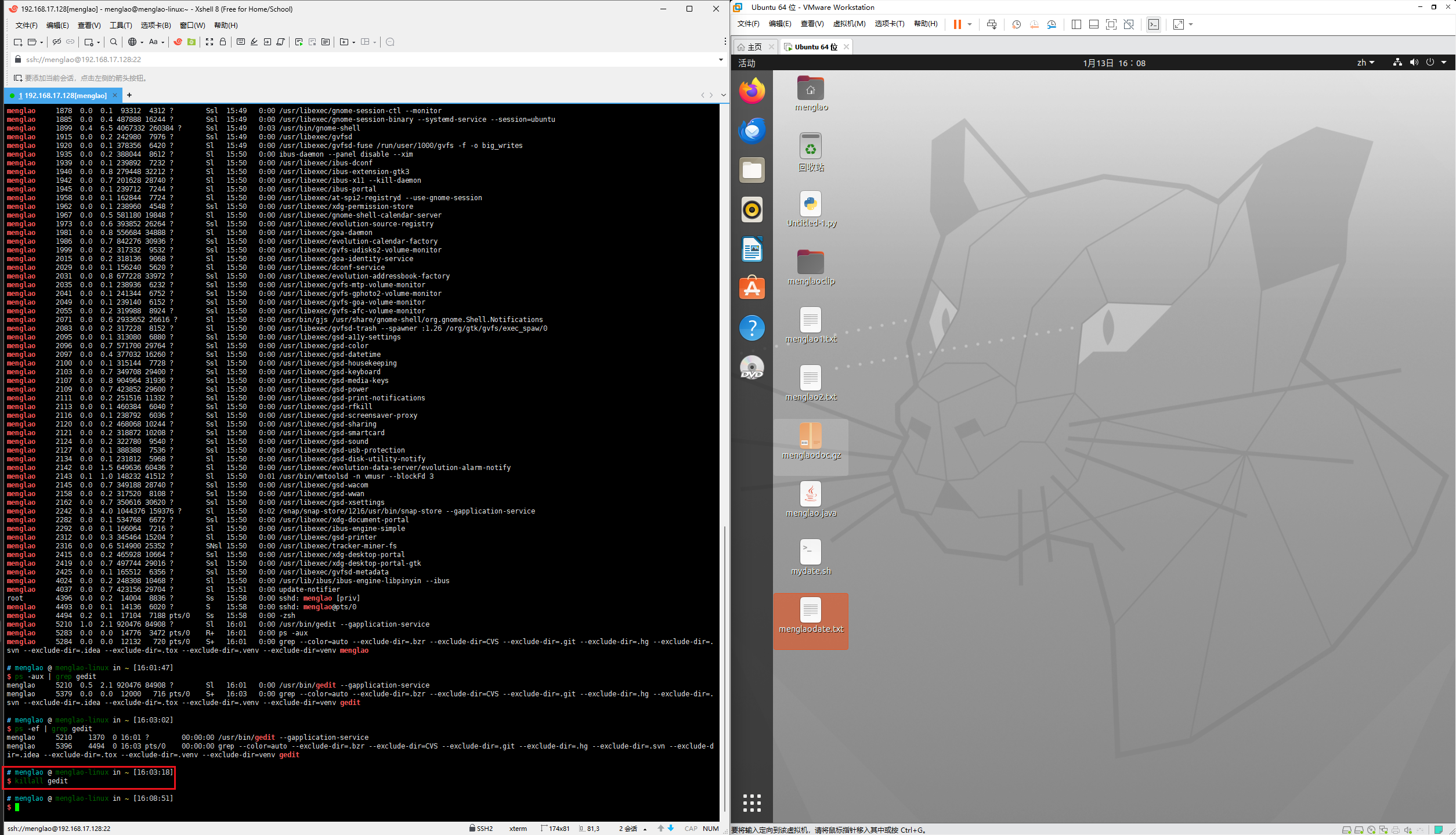The image size is (1456, 835).
Task: Click the speech-bubble help icon in Xshell
Action: (x=390, y=42)
